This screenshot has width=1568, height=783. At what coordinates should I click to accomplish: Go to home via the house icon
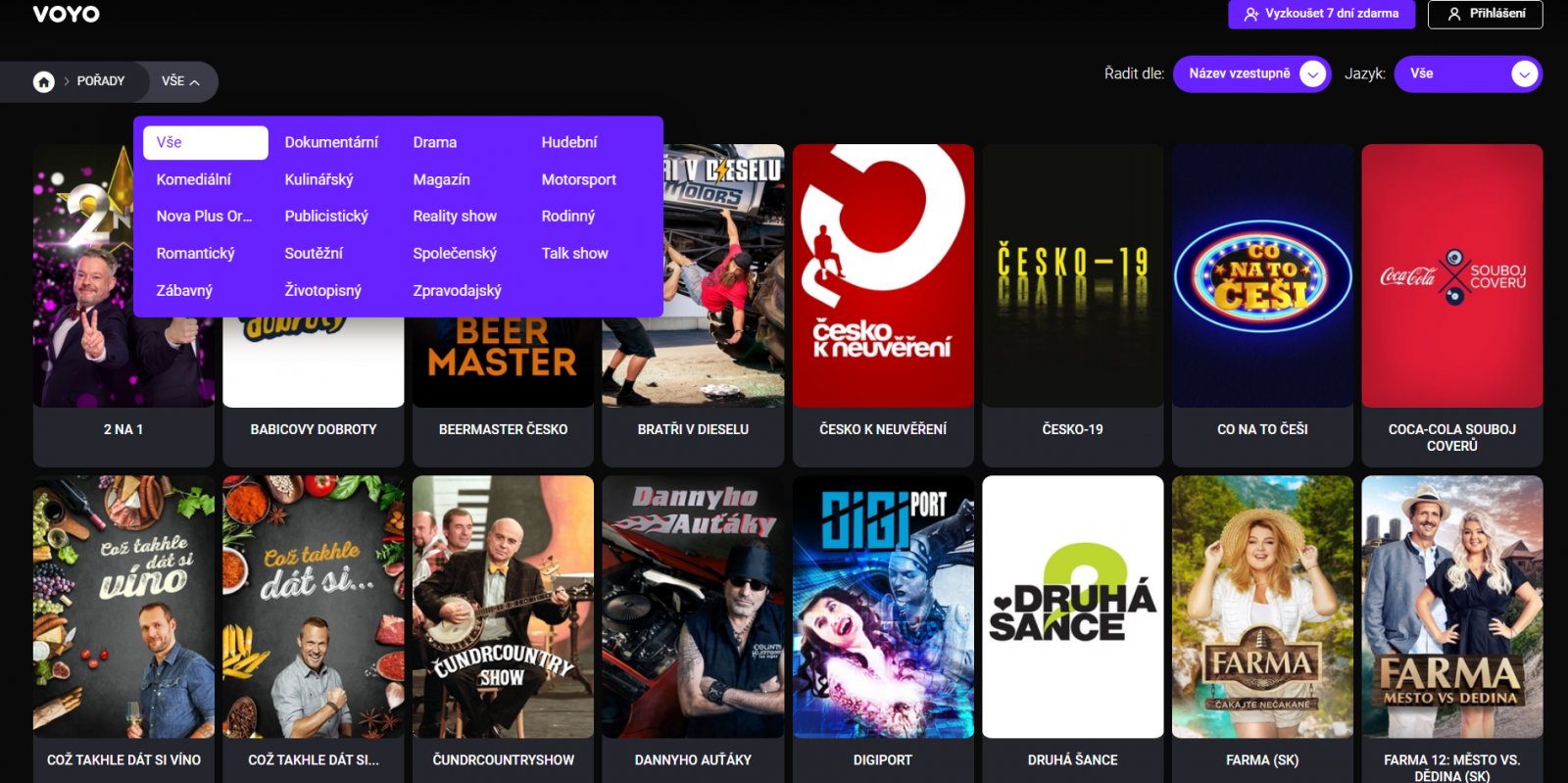tap(44, 81)
